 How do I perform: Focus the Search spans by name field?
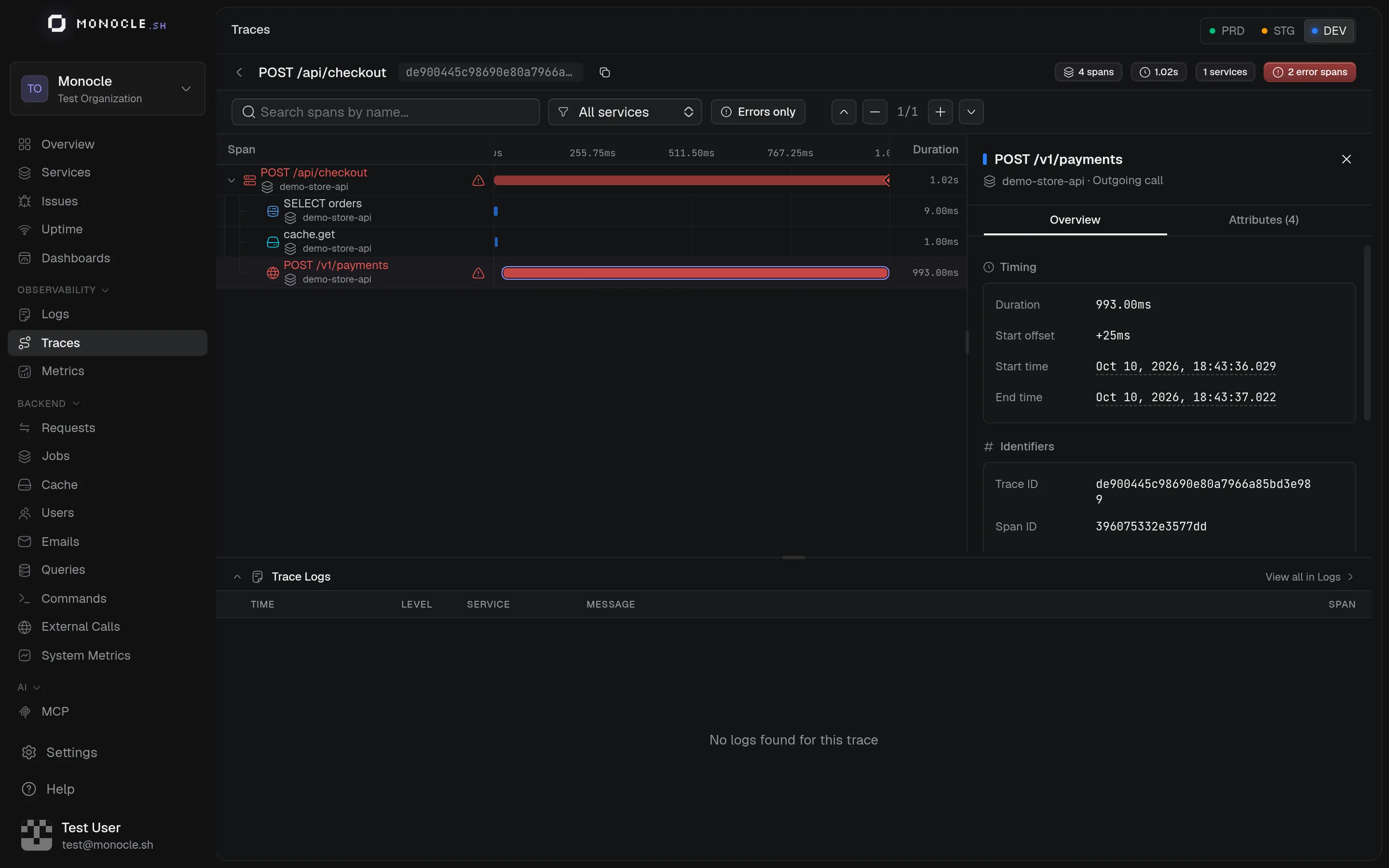coord(385,112)
